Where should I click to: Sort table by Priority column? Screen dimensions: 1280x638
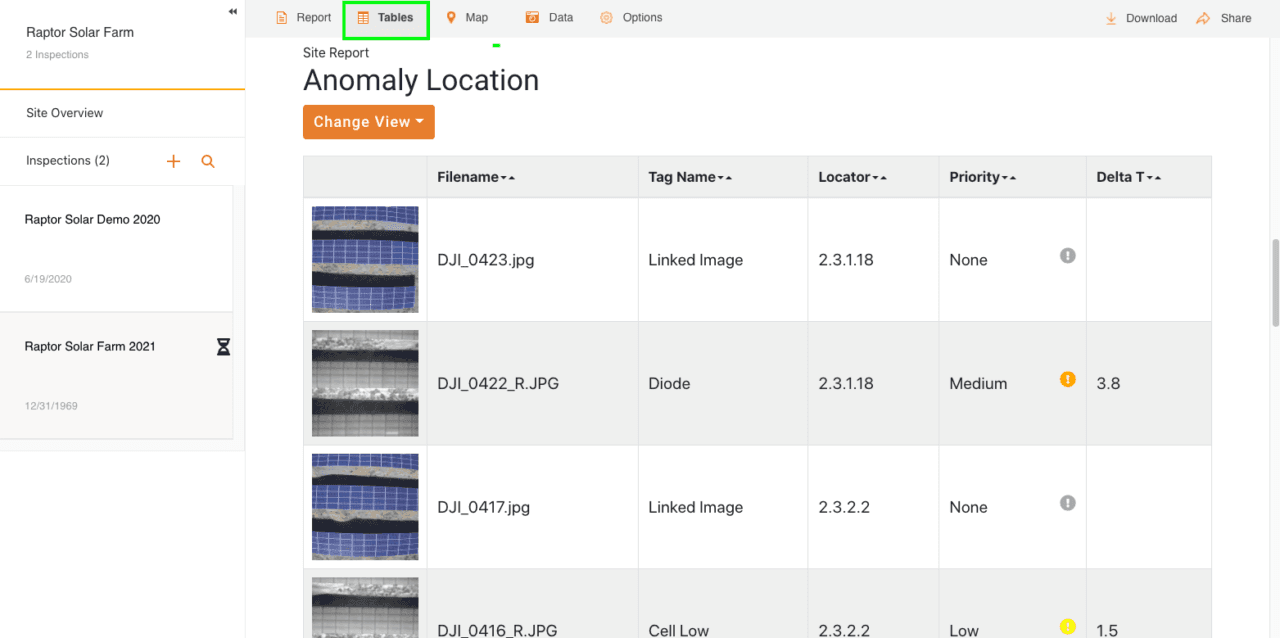coord(983,177)
